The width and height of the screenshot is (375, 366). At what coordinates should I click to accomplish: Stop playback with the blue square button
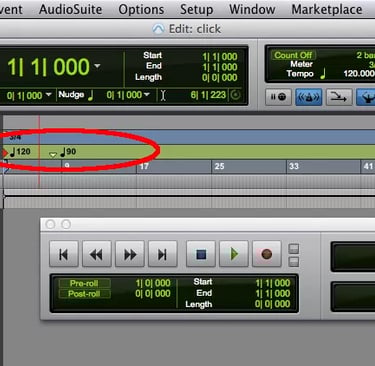[201, 254]
